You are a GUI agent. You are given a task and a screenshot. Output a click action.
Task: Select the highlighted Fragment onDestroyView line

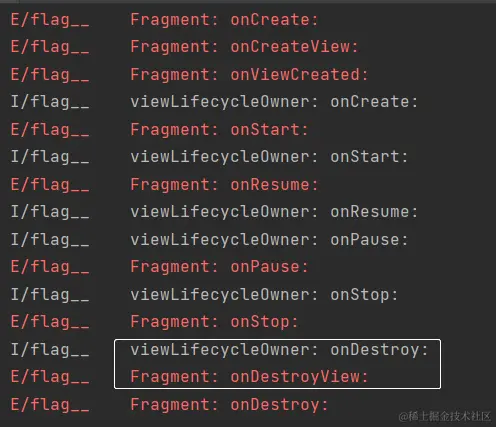(x=249, y=377)
